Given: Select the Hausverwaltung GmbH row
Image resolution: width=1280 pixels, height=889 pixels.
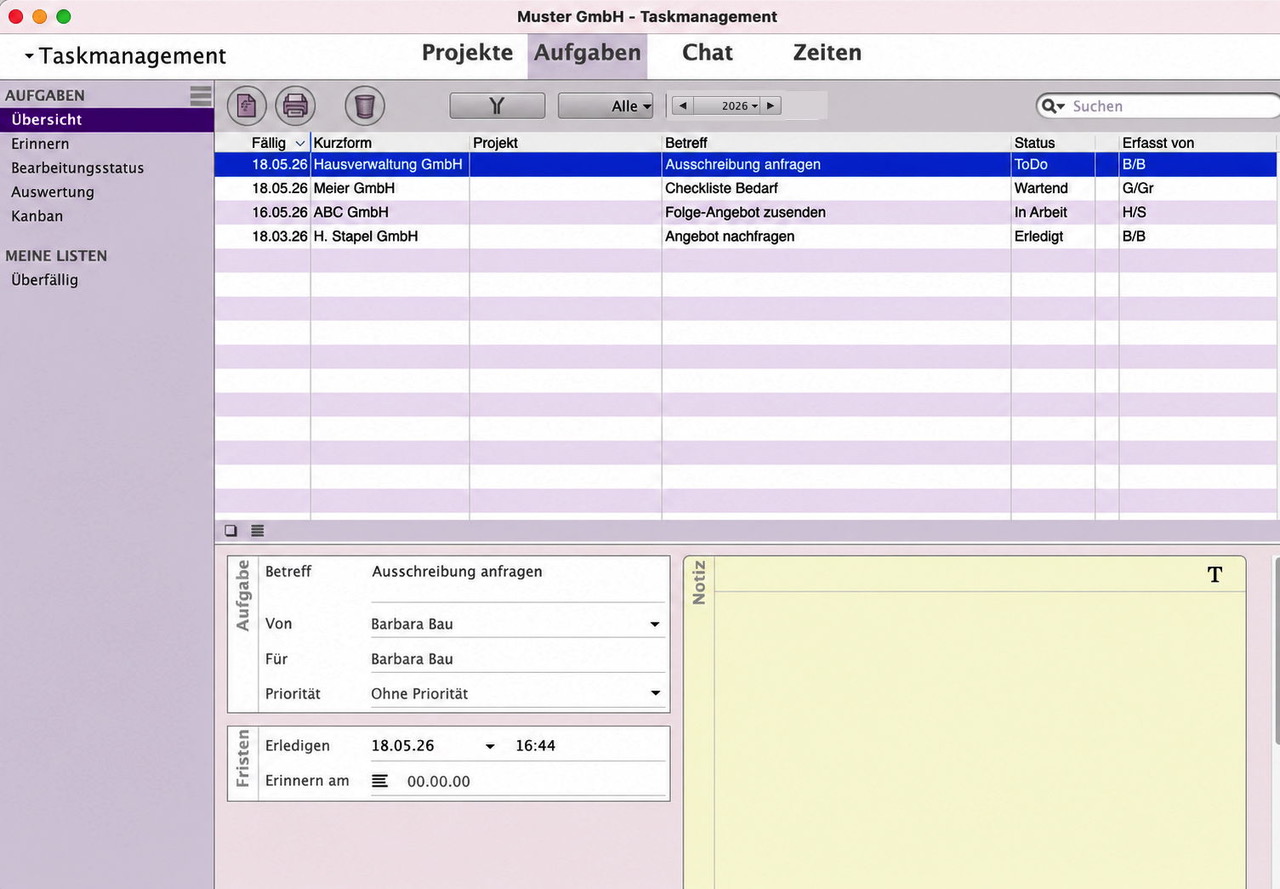Looking at the screenshot, I should click(746, 164).
